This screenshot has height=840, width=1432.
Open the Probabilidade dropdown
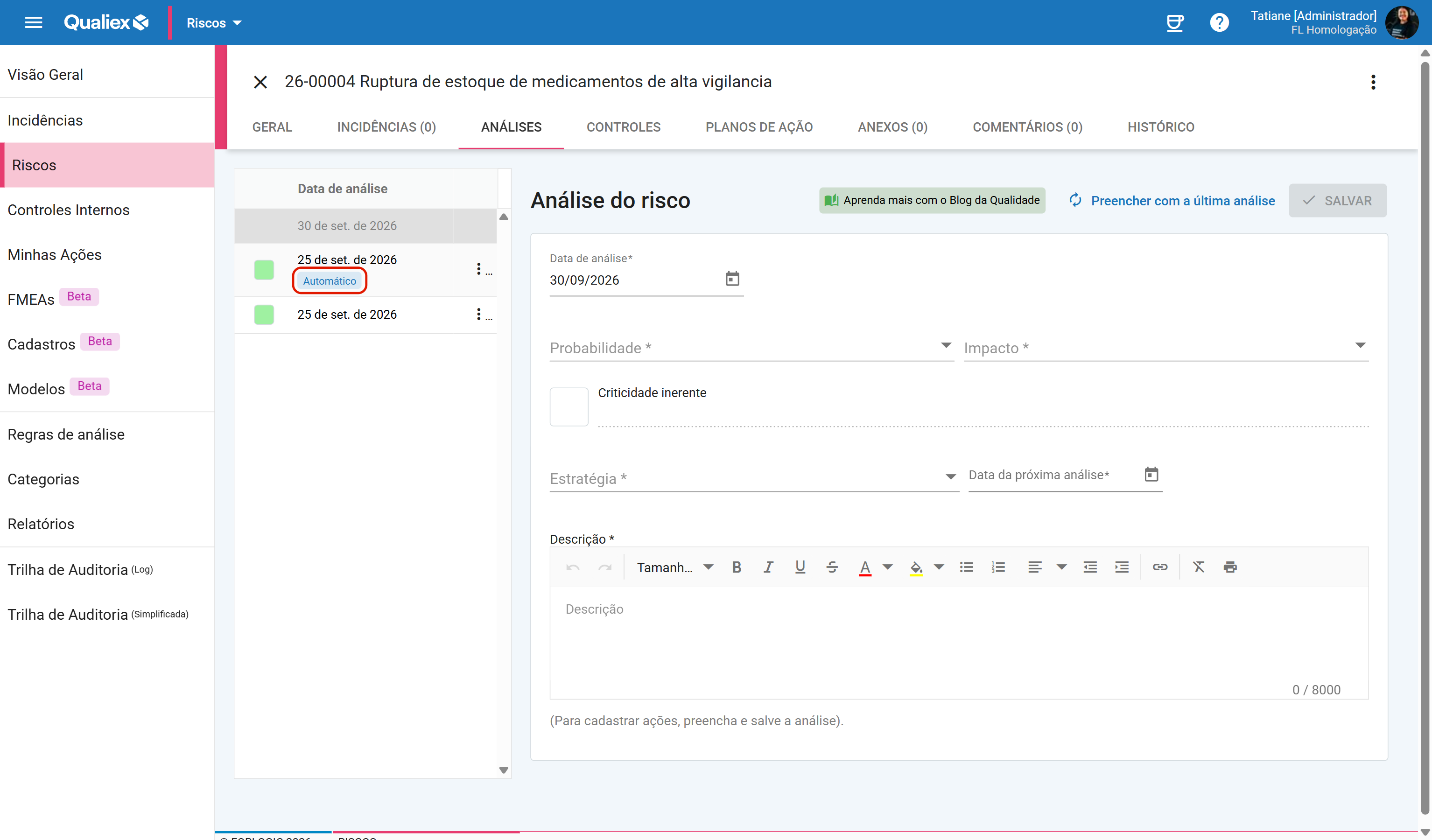[x=751, y=347]
